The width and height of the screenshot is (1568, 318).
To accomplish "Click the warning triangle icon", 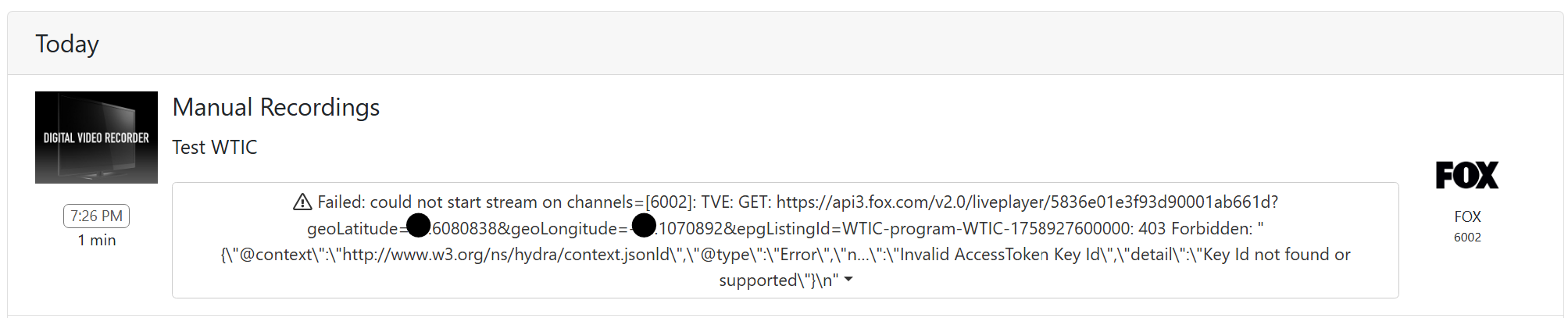I will pyautogui.click(x=302, y=202).
